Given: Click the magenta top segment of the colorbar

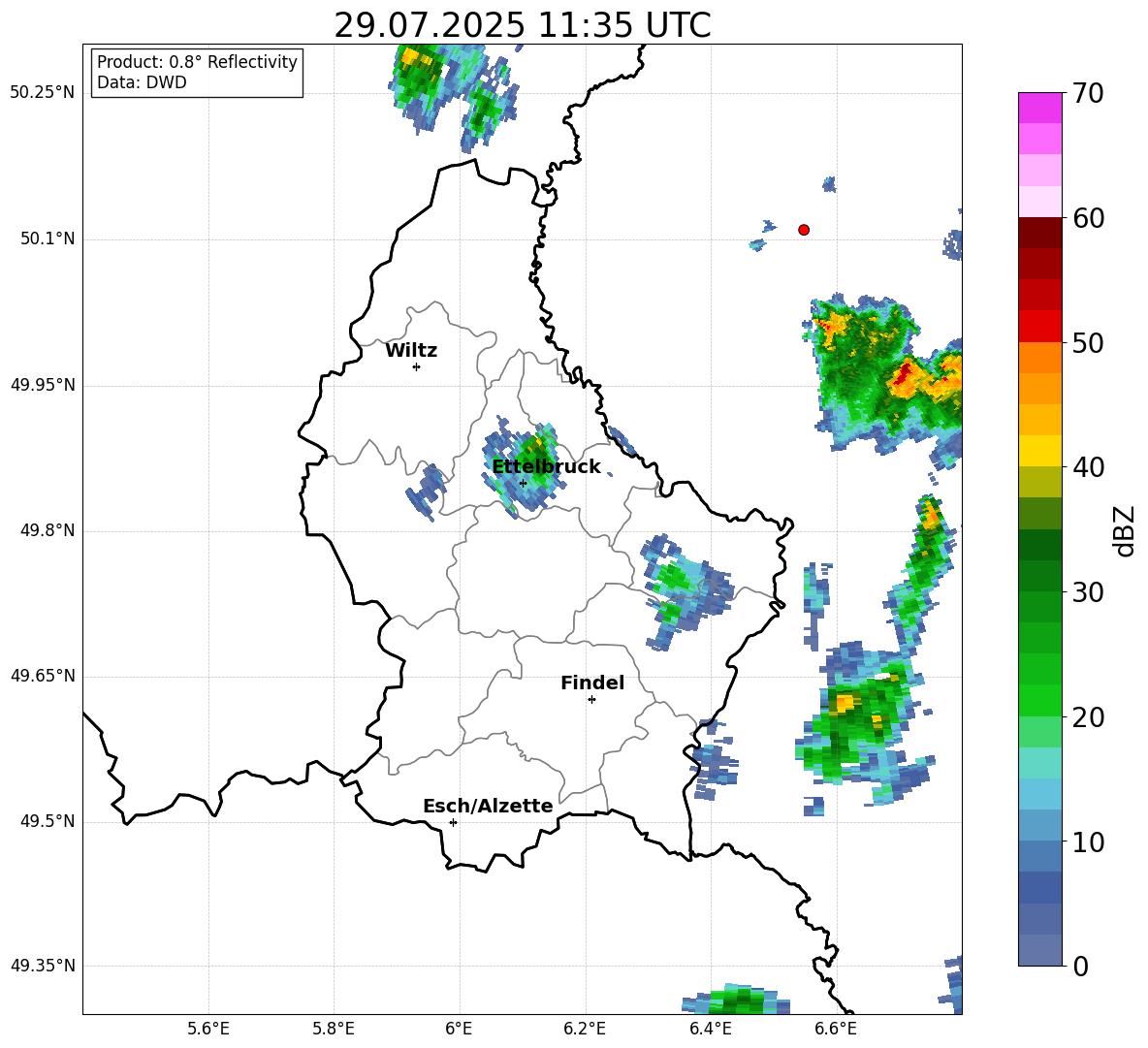Looking at the screenshot, I should tap(1039, 108).
